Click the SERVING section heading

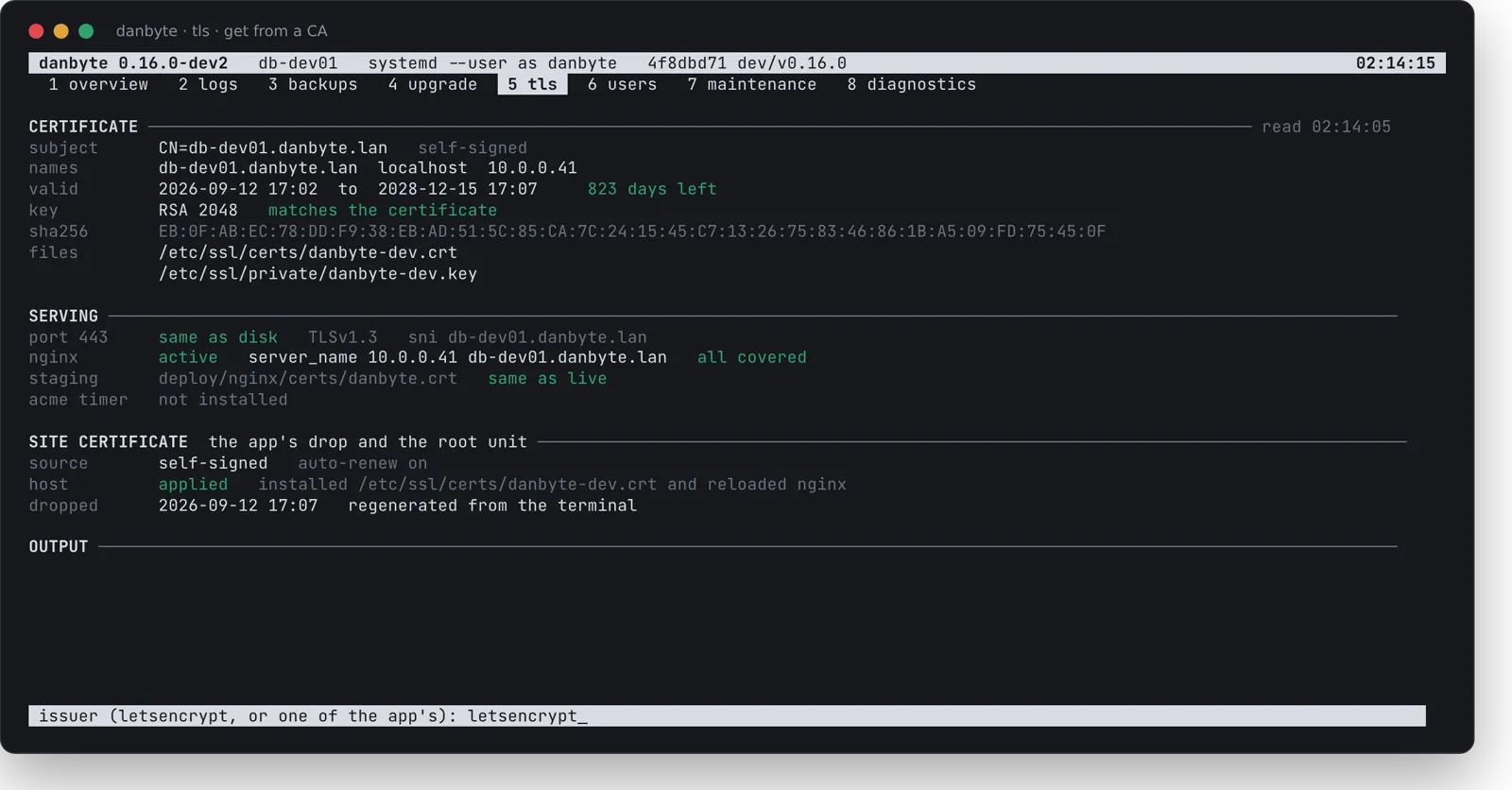pos(63,316)
